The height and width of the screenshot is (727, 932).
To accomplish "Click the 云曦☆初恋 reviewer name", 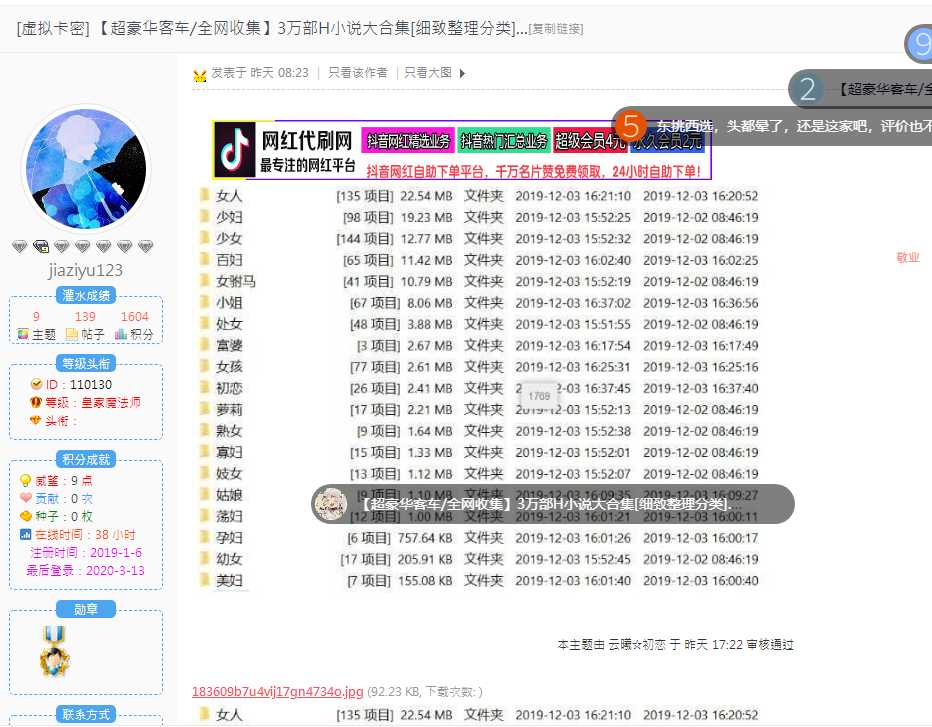I will coord(636,644).
